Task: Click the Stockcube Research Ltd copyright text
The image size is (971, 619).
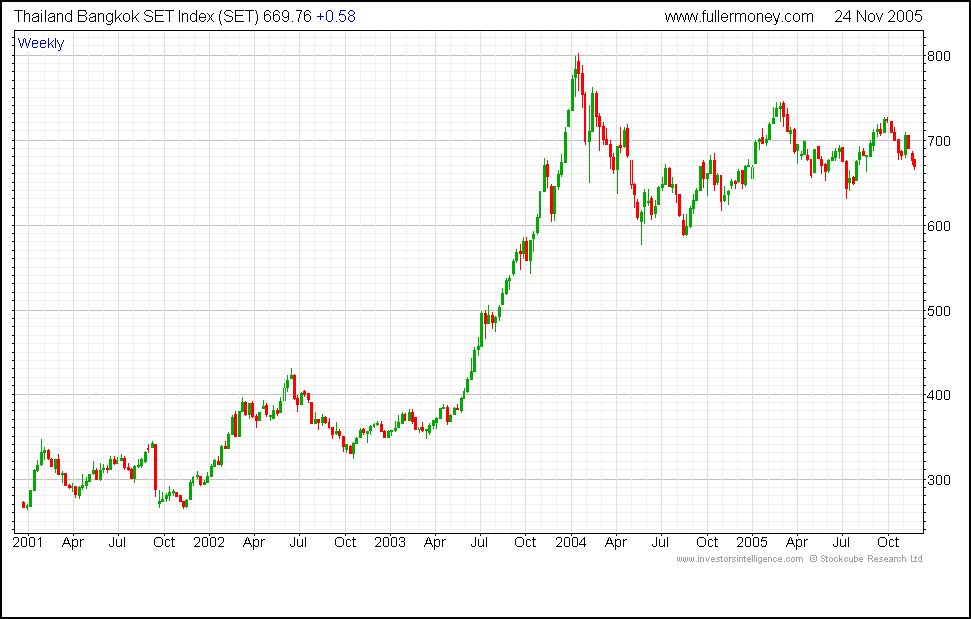Action: 866,559
